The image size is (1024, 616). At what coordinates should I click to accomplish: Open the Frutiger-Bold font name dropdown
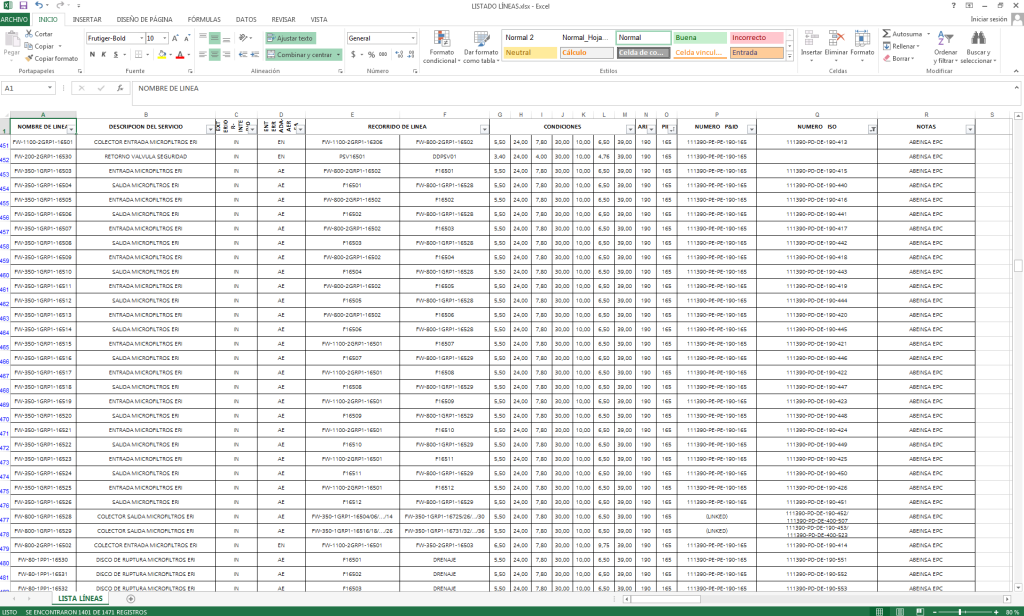pyautogui.click(x=138, y=38)
